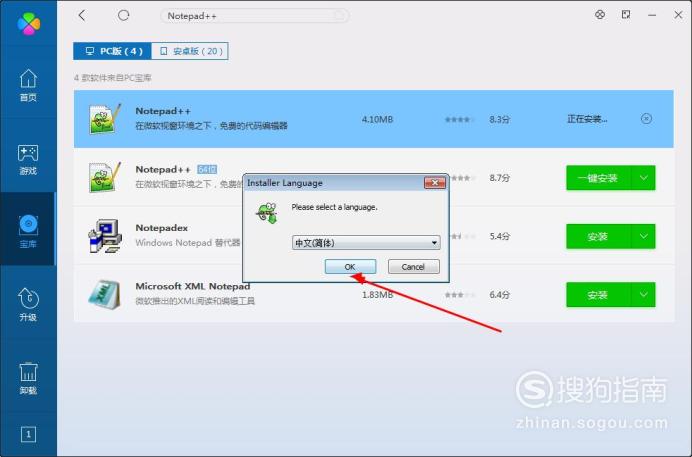Click the Notepadex app icon
The image size is (692, 457).
click(x=105, y=236)
